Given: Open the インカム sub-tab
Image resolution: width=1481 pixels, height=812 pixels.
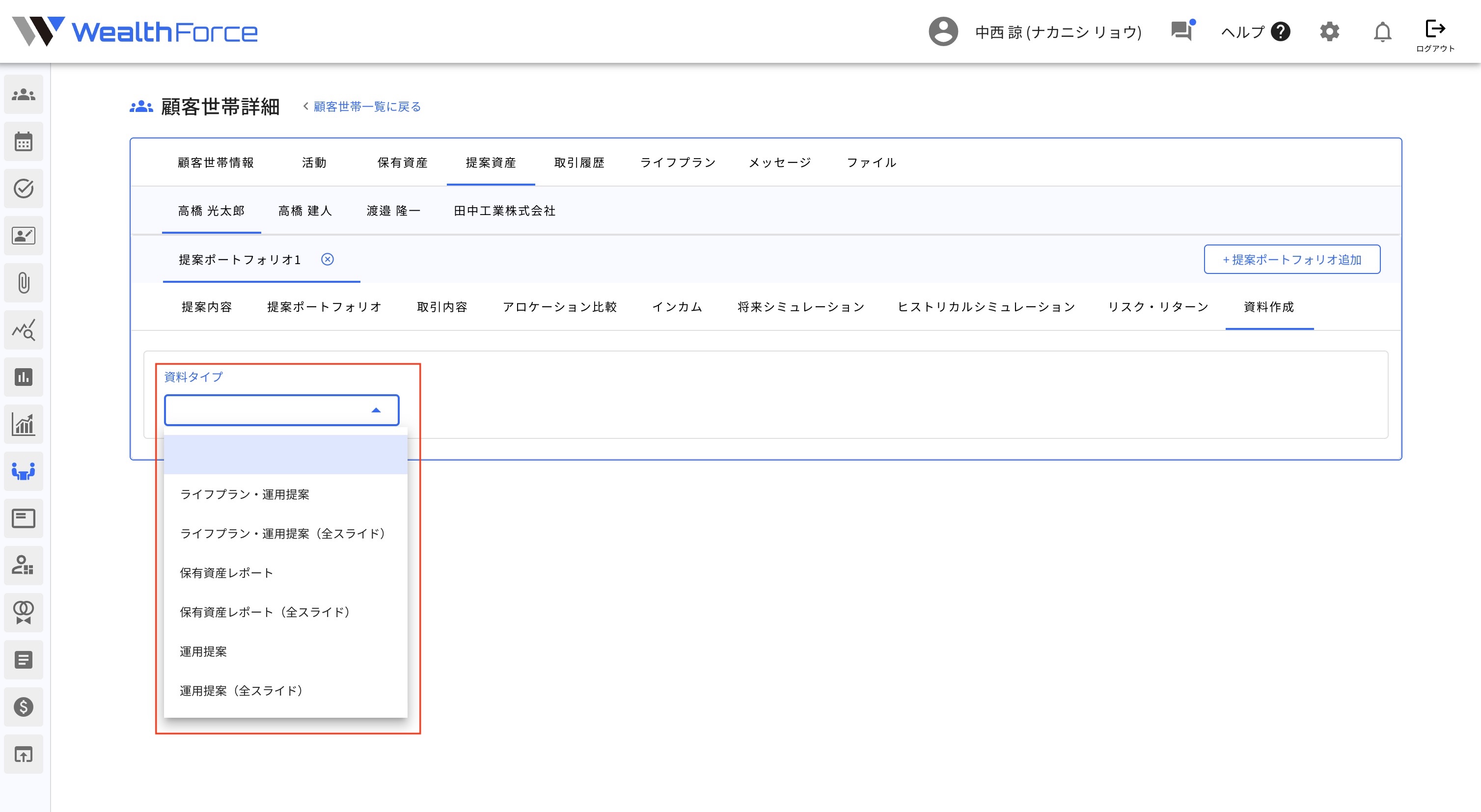Looking at the screenshot, I should [x=677, y=307].
